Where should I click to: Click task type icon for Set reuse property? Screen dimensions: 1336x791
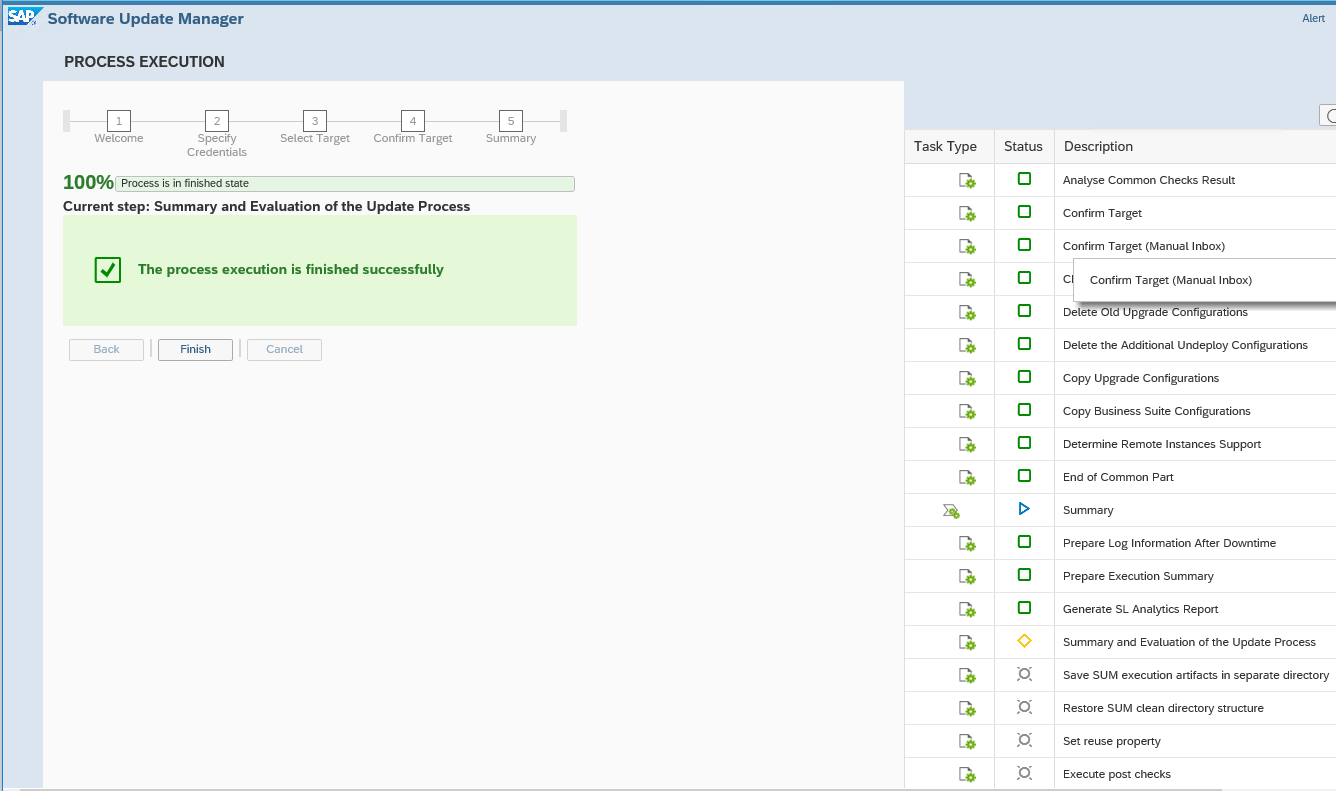click(x=967, y=742)
